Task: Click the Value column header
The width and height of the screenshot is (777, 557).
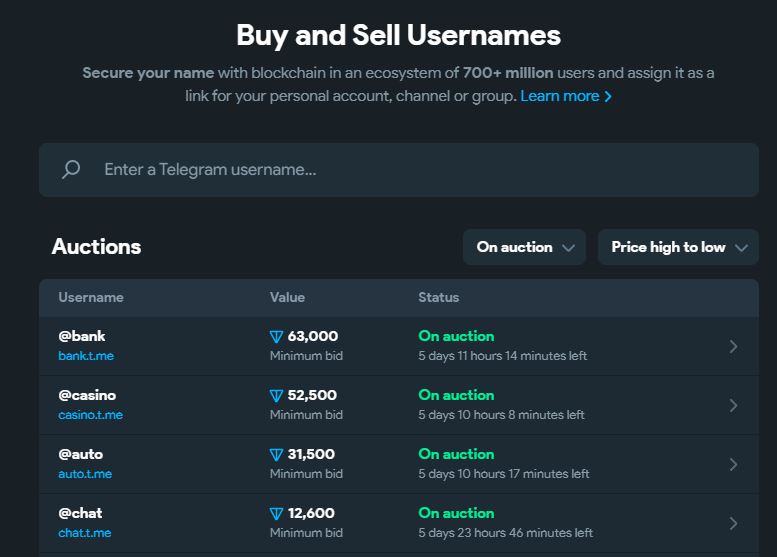Action: pyautogui.click(x=287, y=297)
